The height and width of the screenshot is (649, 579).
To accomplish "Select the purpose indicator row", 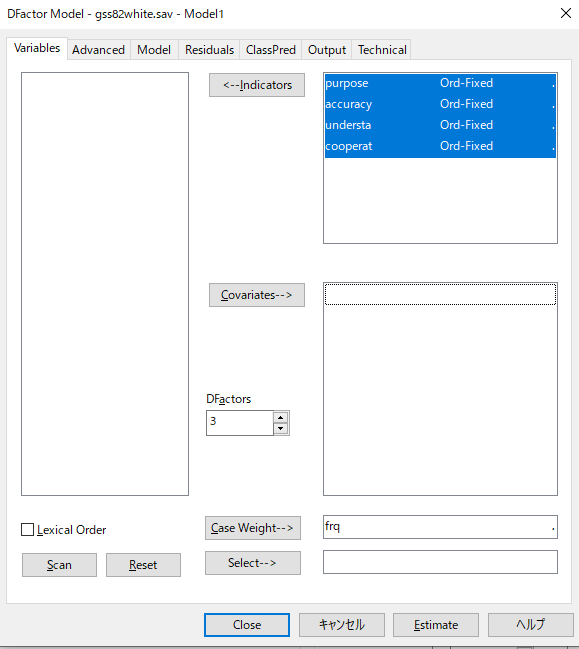I will click(440, 83).
